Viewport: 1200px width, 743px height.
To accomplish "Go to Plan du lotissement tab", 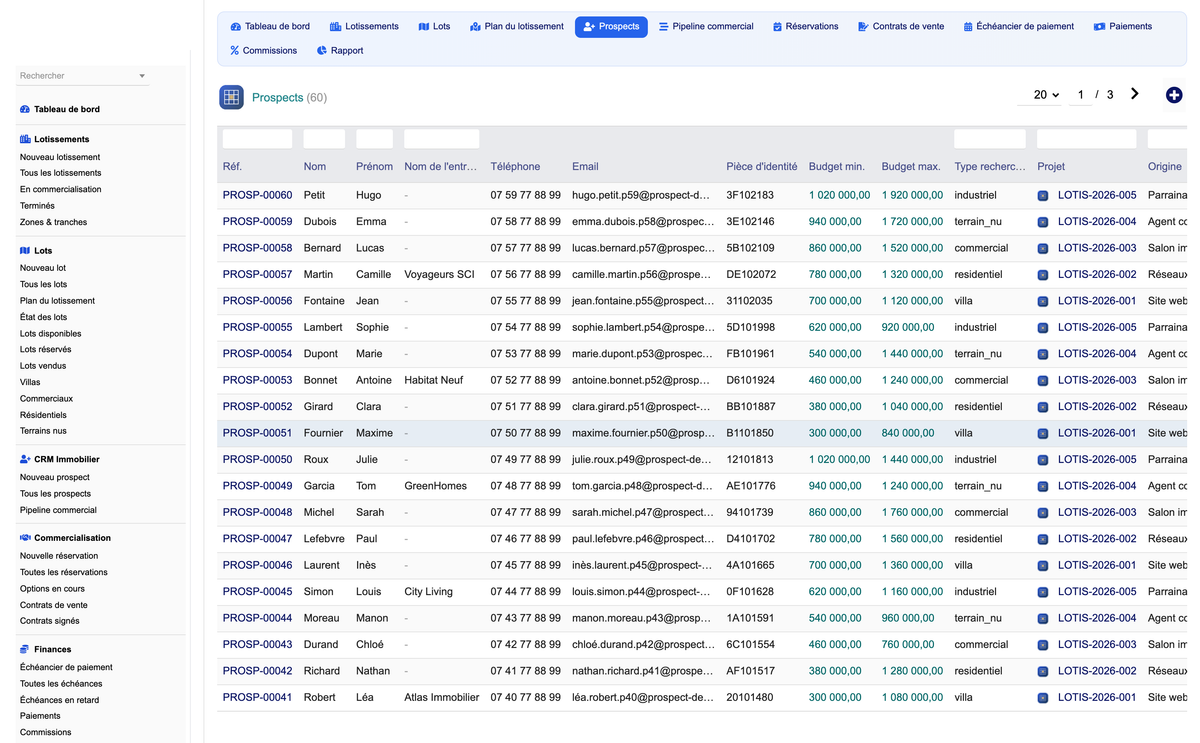I will (516, 27).
